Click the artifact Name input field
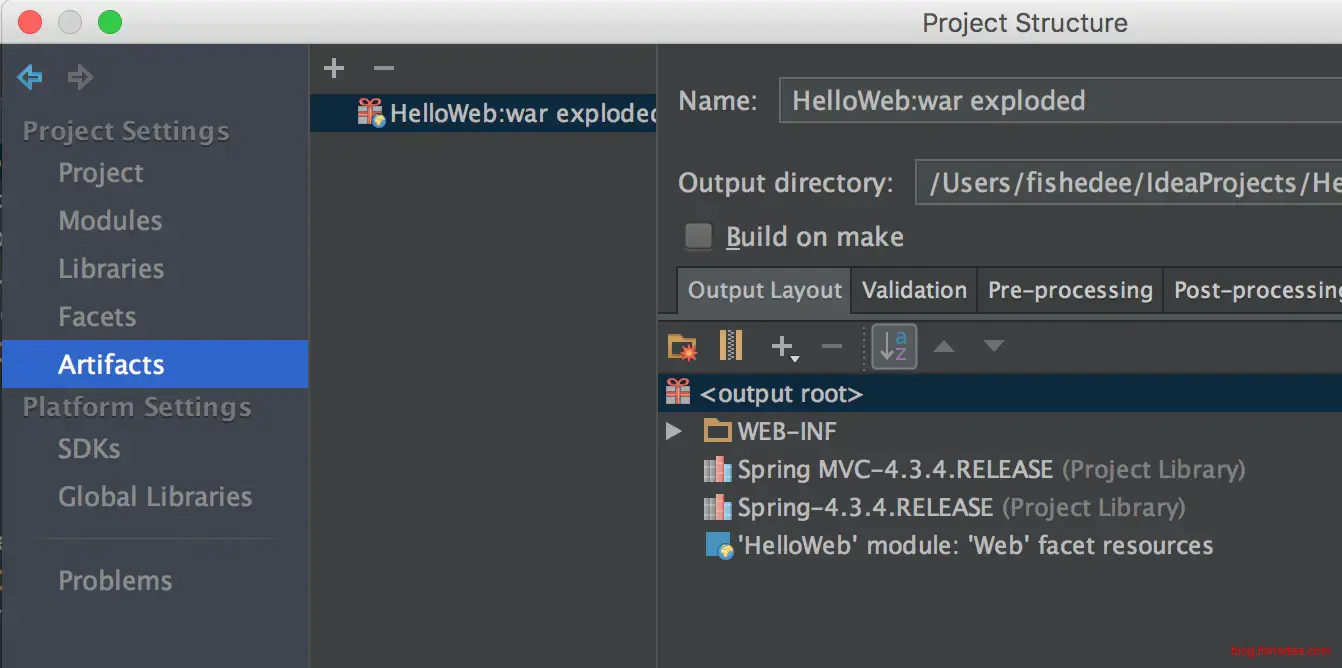Viewport: 1342px width, 668px height. pyautogui.click(x=1060, y=101)
